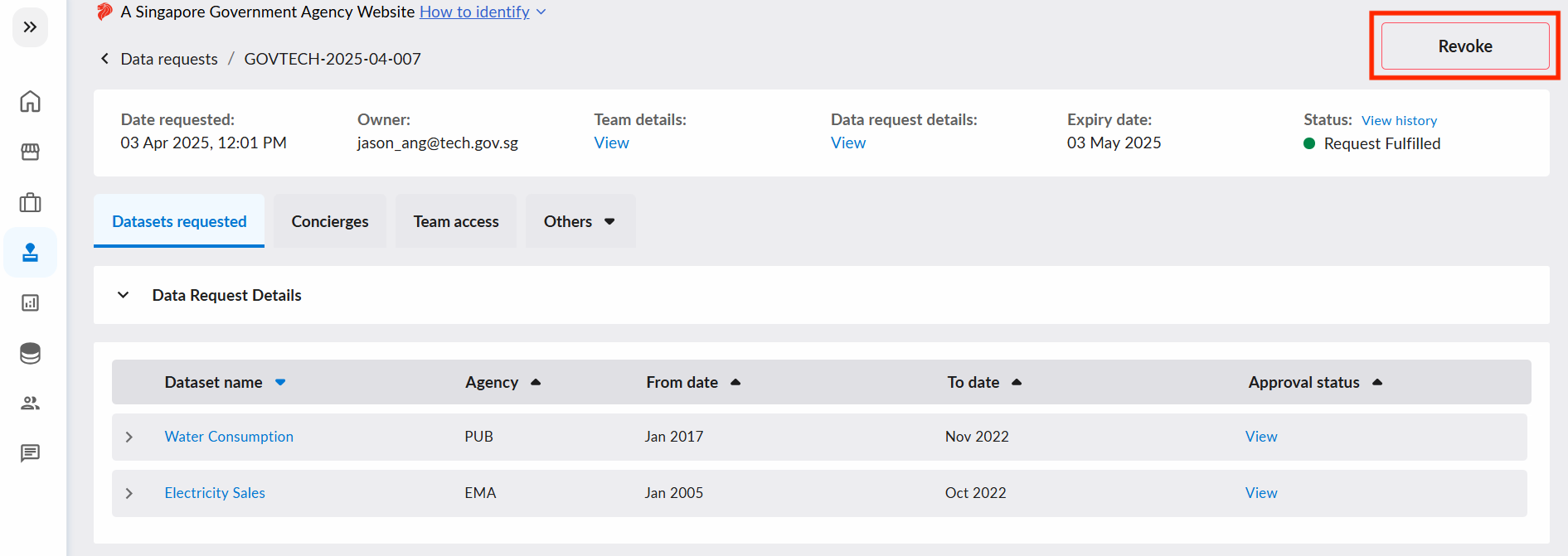Open the How to identify link
Viewport: 1568px width, 556px height.
[474, 12]
